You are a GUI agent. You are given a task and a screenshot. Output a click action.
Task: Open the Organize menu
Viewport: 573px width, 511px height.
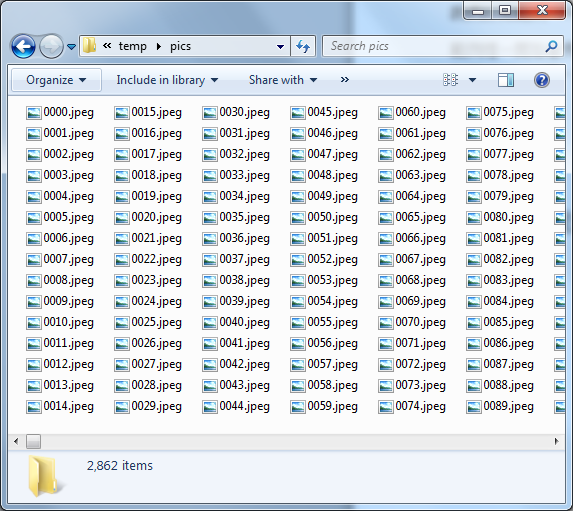click(x=56, y=80)
